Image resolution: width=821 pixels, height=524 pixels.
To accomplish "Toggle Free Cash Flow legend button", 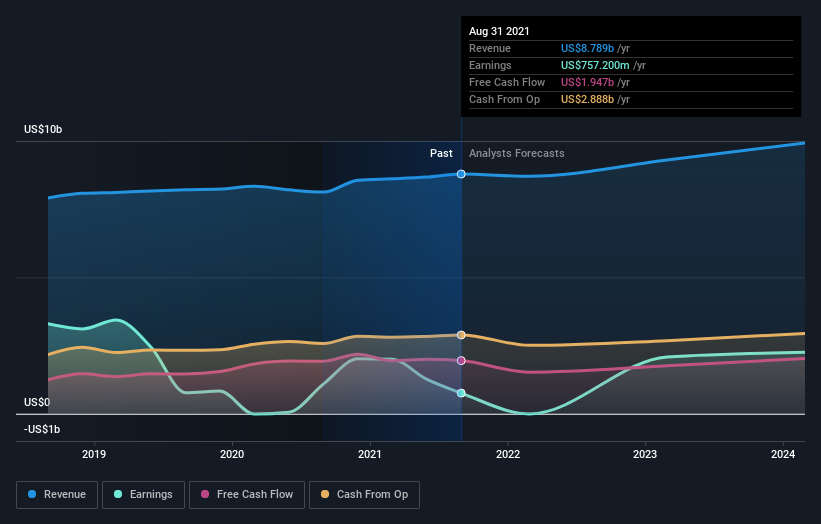I will (247, 495).
